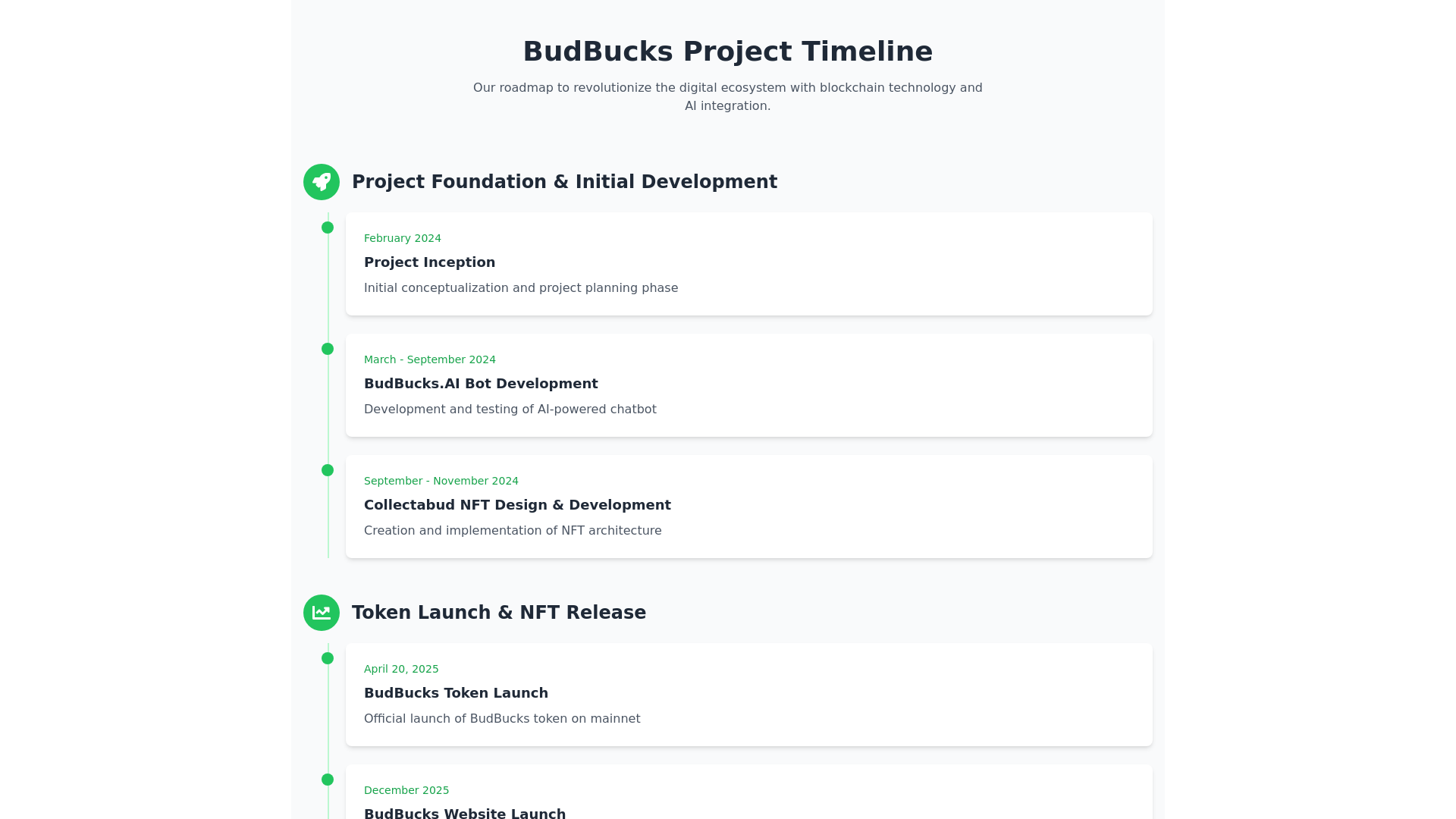Open the BudBucks.AI Bot Development title

(x=481, y=384)
